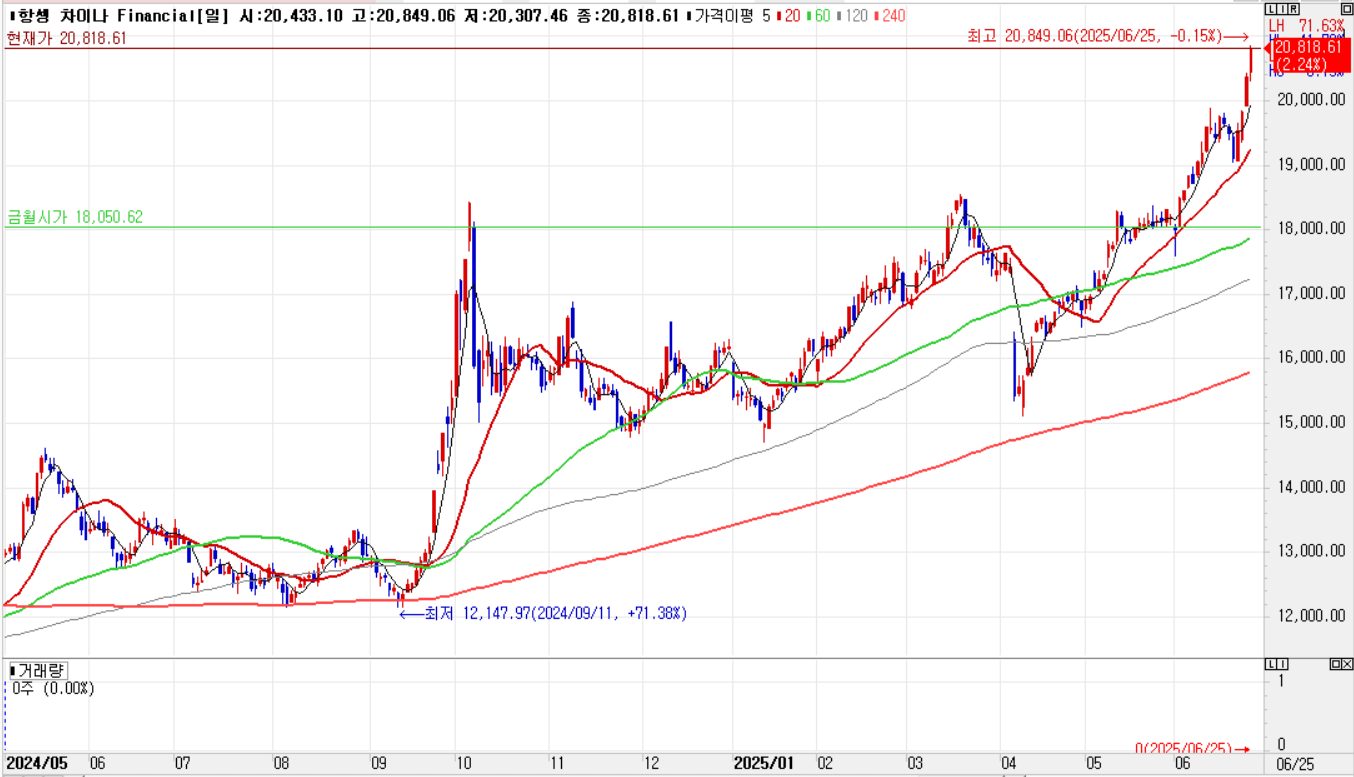Close the volume pane
Image resolution: width=1354 pixels, height=777 pixels.
click(x=1346, y=665)
